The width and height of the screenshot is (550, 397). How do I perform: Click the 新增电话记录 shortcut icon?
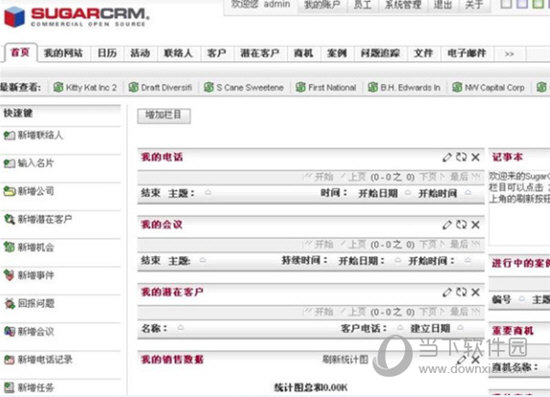click(9, 359)
